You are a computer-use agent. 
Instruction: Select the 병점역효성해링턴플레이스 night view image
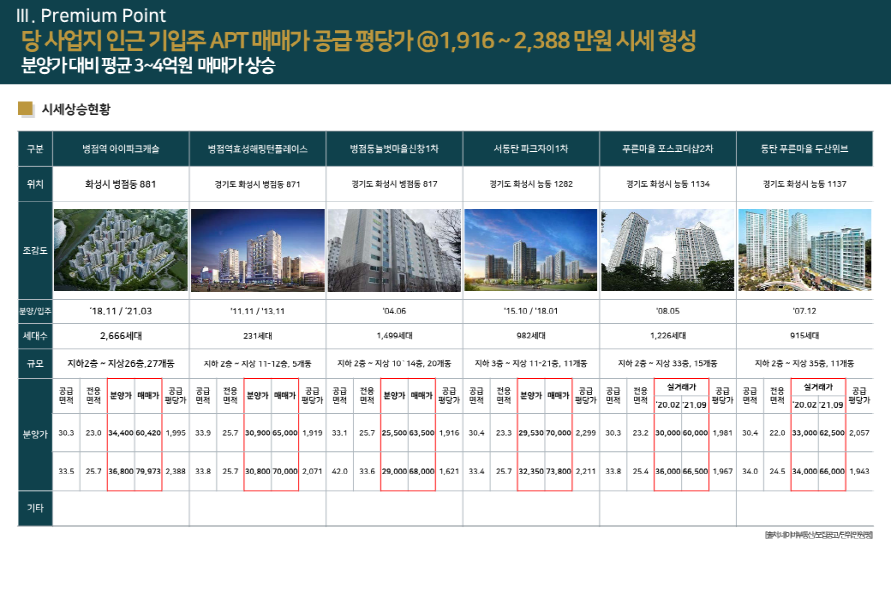tap(257, 249)
